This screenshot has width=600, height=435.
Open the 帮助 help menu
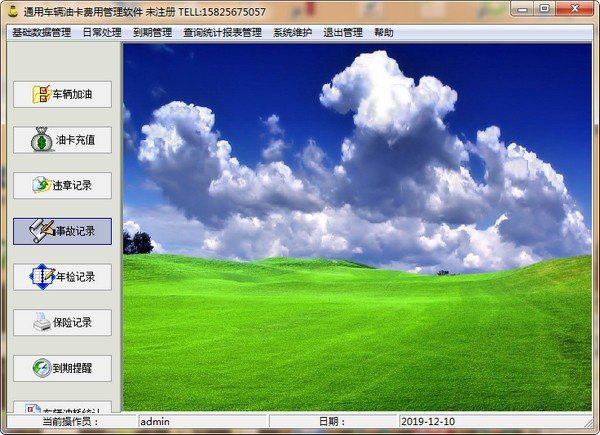[384, 32]
